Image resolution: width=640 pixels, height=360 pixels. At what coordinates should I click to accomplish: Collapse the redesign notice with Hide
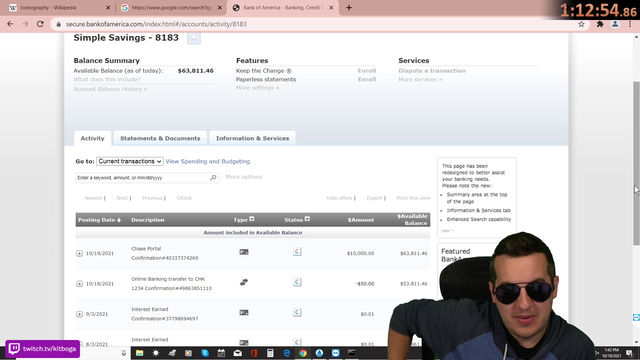coord(447,231)
